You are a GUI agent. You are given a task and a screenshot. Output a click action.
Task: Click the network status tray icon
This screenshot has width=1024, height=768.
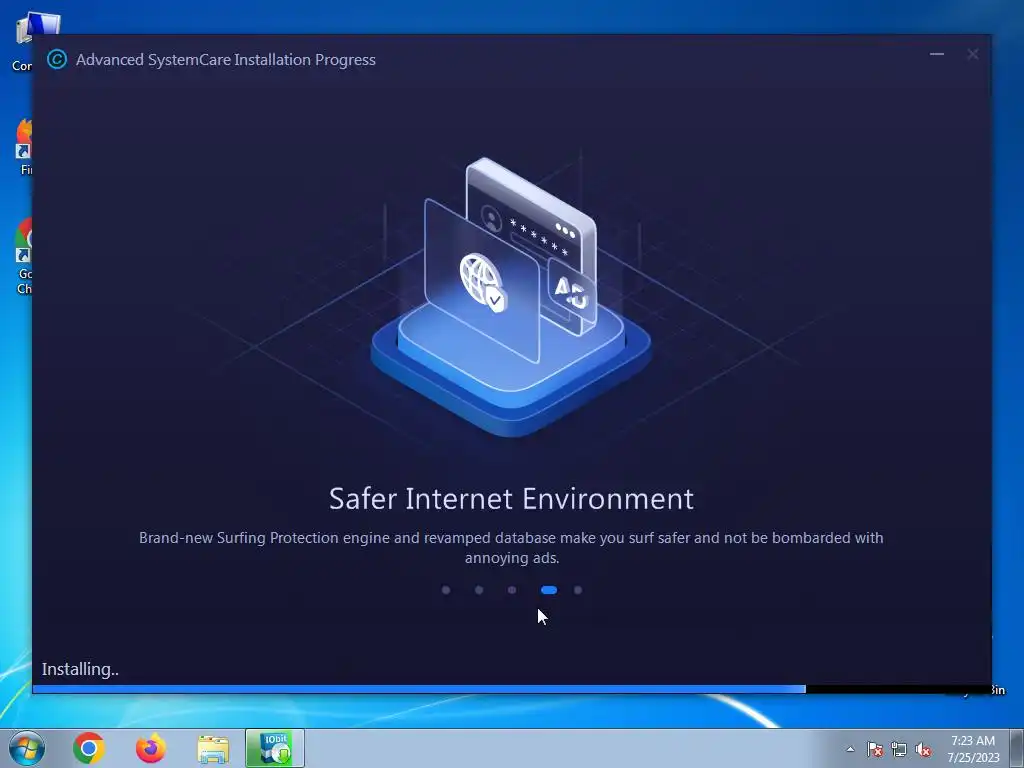click(x=899, y=749)
